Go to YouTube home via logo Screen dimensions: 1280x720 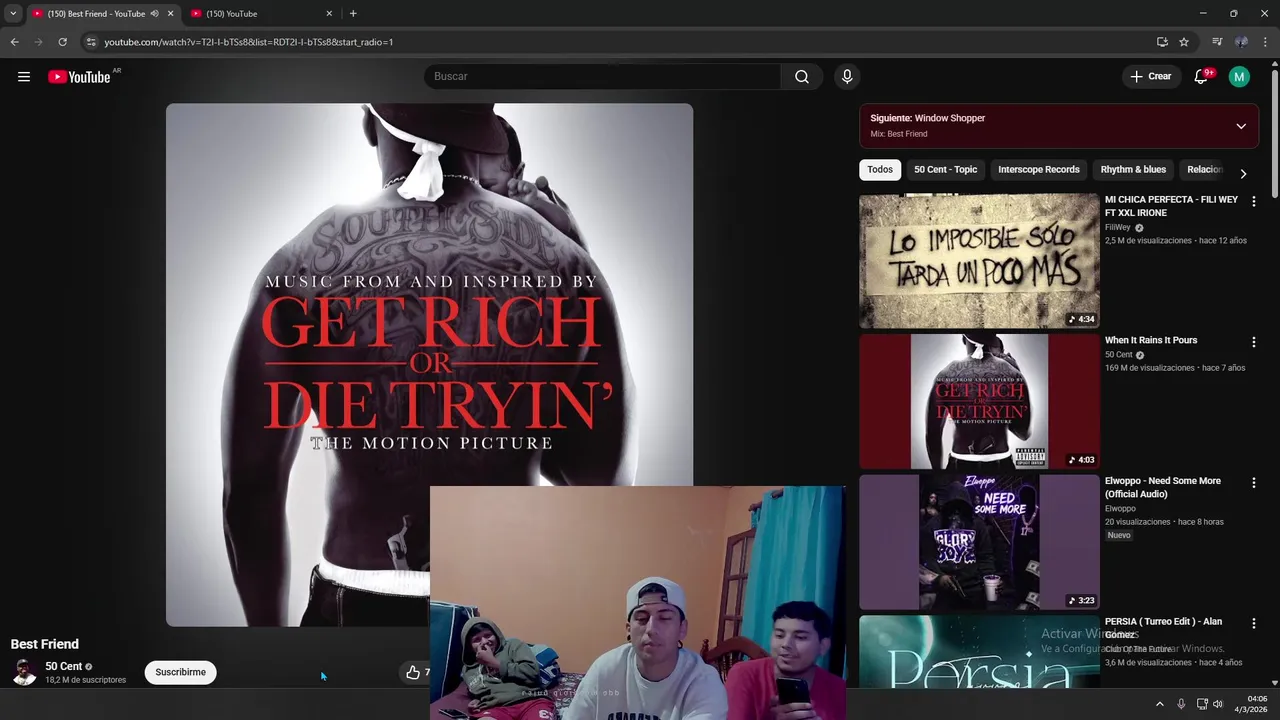click(x=79, y=77)
